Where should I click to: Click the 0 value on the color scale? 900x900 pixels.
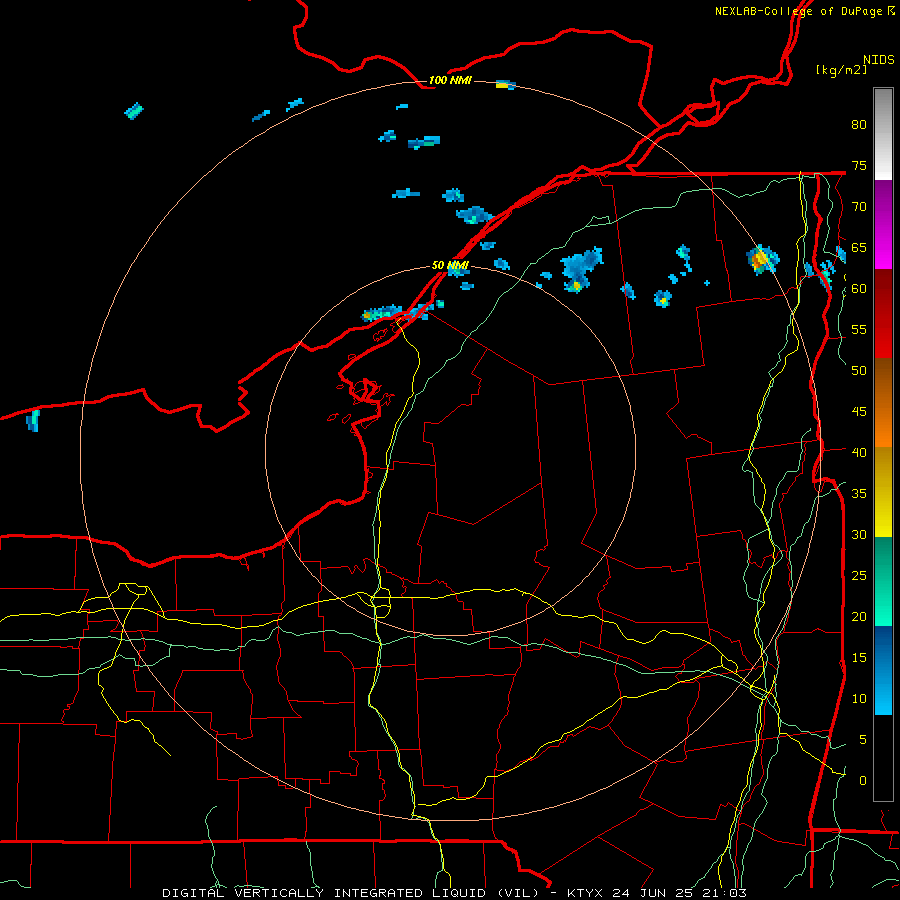(x=863, y=781)
